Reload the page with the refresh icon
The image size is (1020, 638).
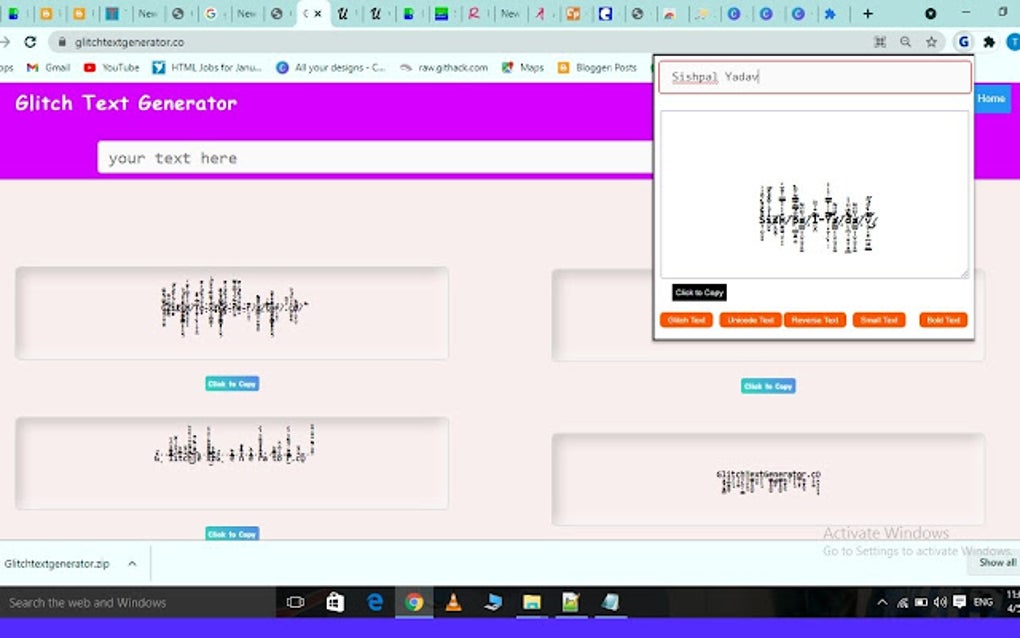click(30, 42)
